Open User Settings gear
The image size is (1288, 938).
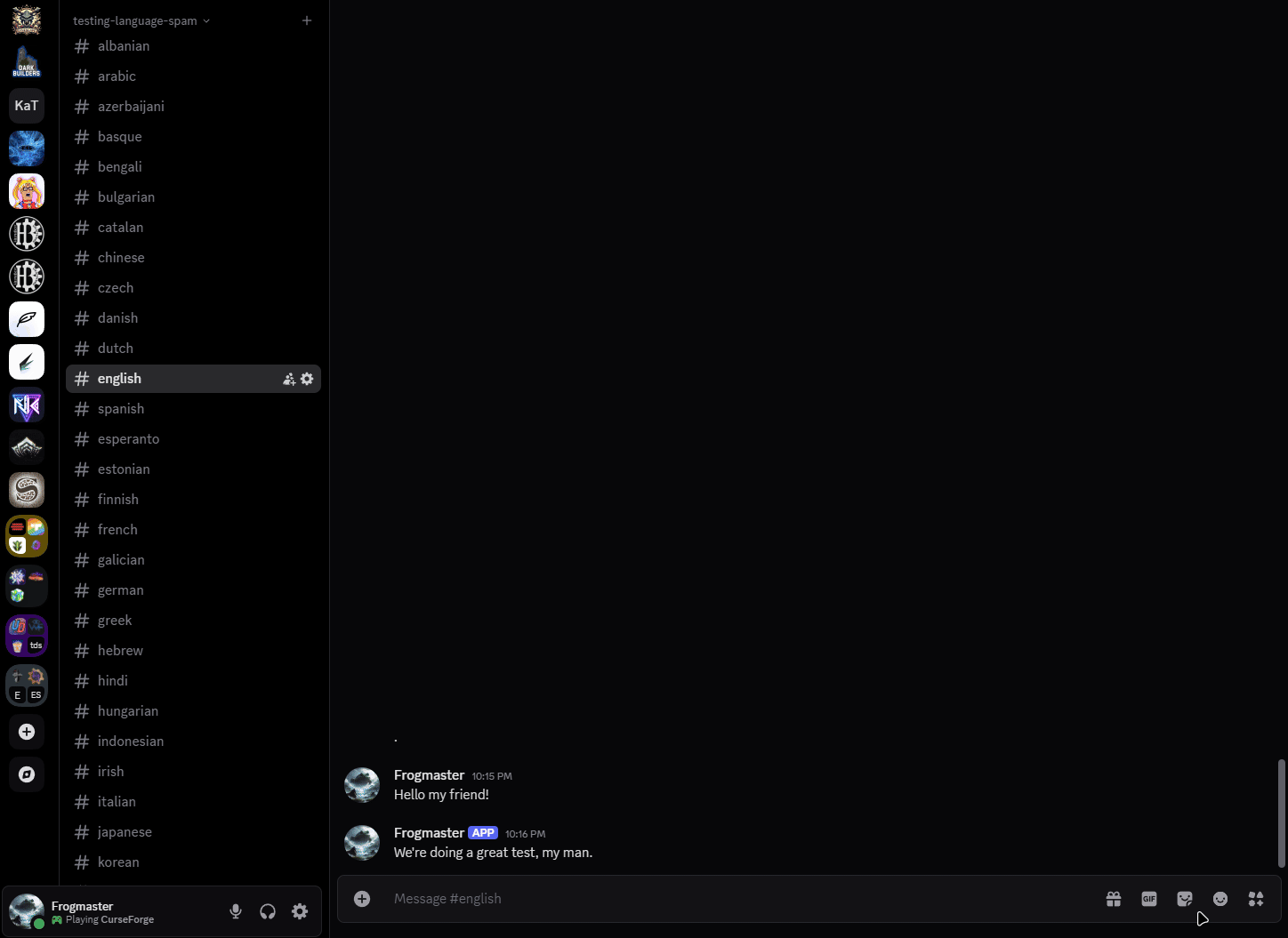pos(300,911)
